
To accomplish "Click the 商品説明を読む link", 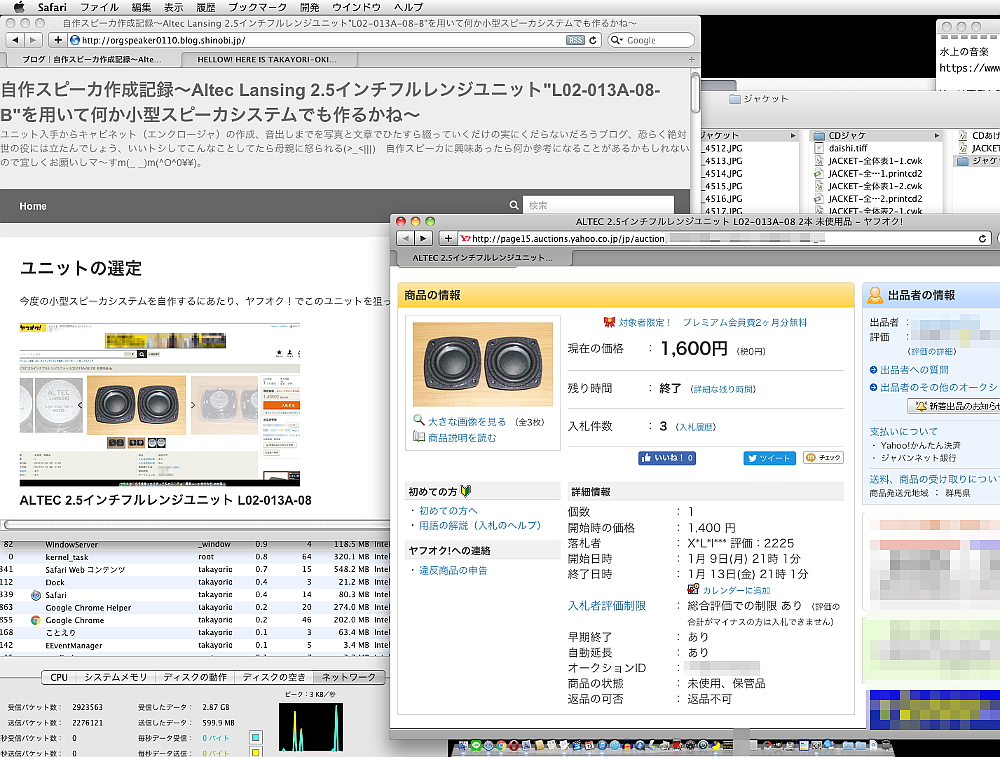I will pos(462,437).
